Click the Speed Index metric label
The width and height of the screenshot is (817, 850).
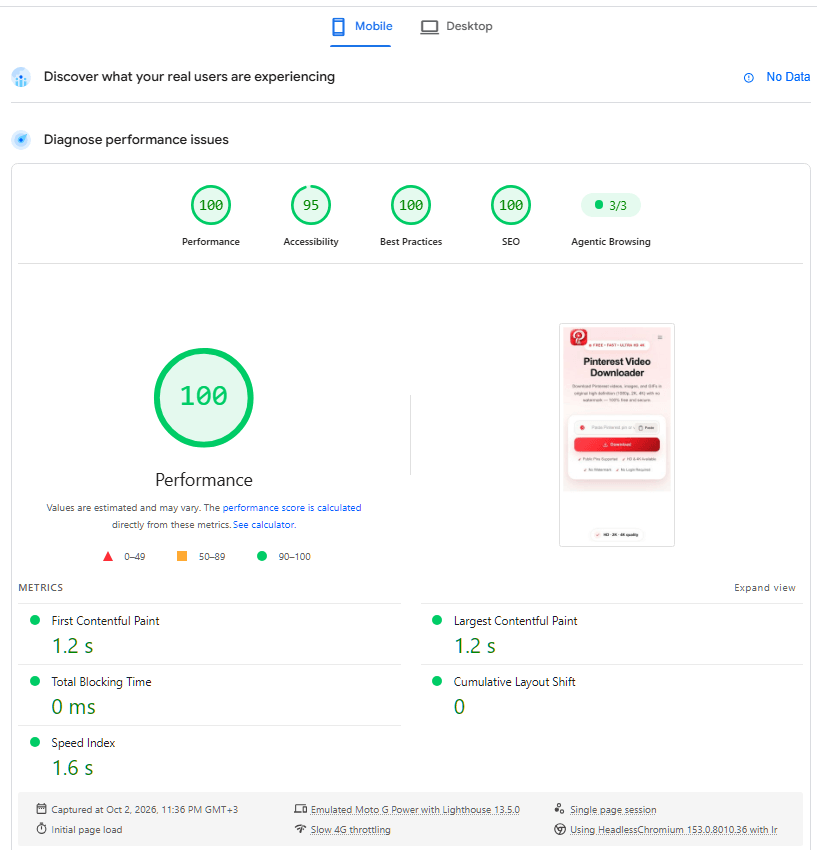83,743
